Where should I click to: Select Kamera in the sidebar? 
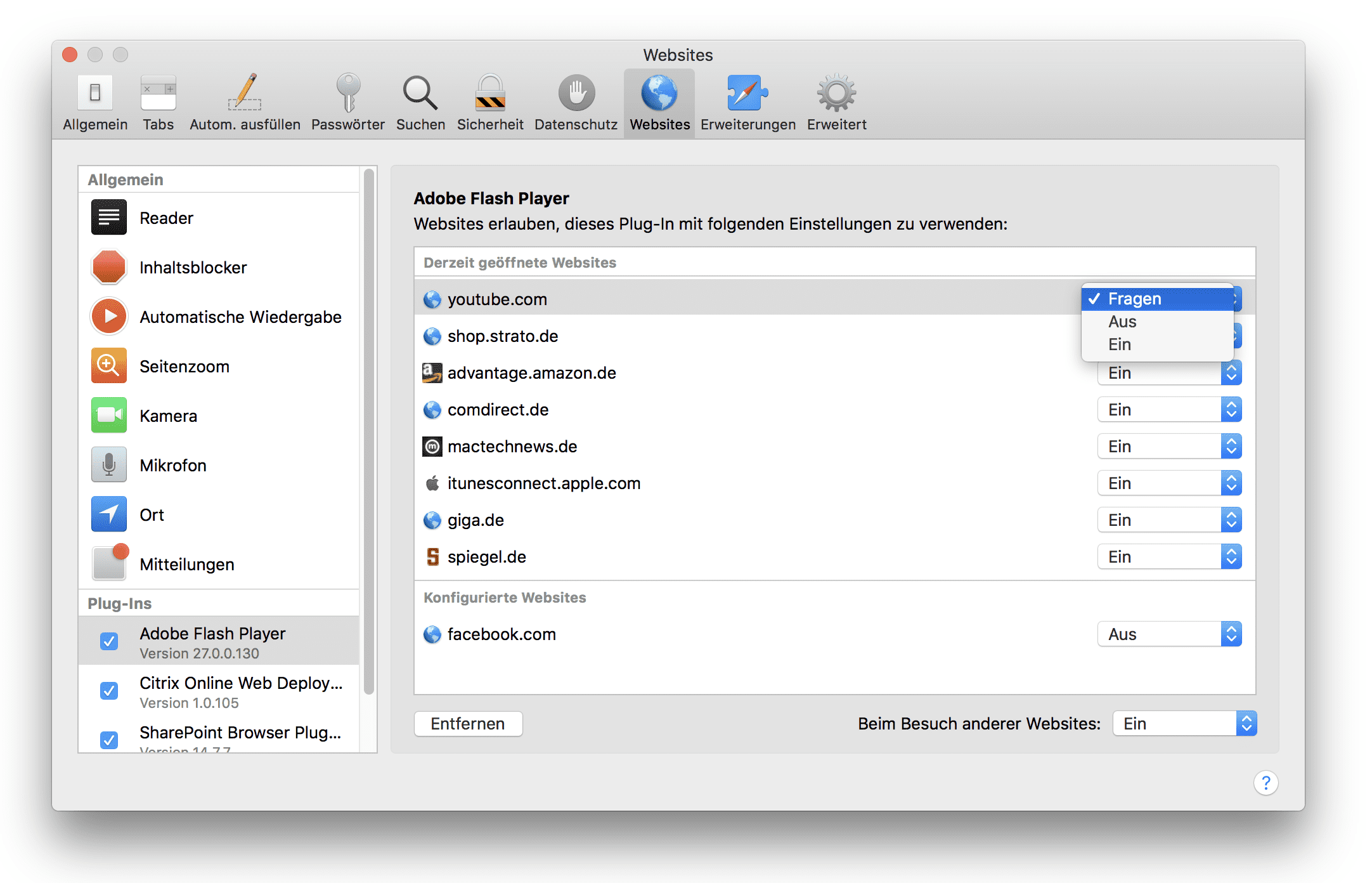click(x=219, y=415)
